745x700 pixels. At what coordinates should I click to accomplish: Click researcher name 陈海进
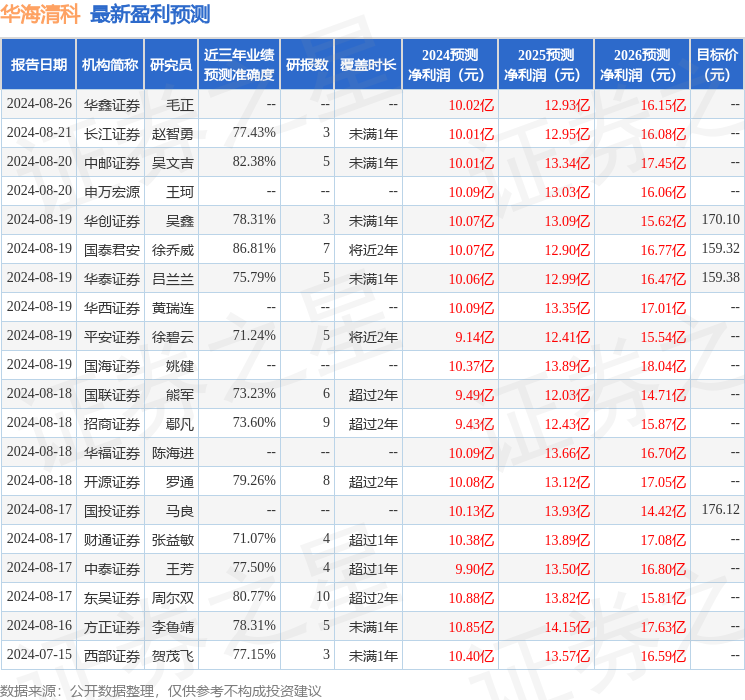172,453
